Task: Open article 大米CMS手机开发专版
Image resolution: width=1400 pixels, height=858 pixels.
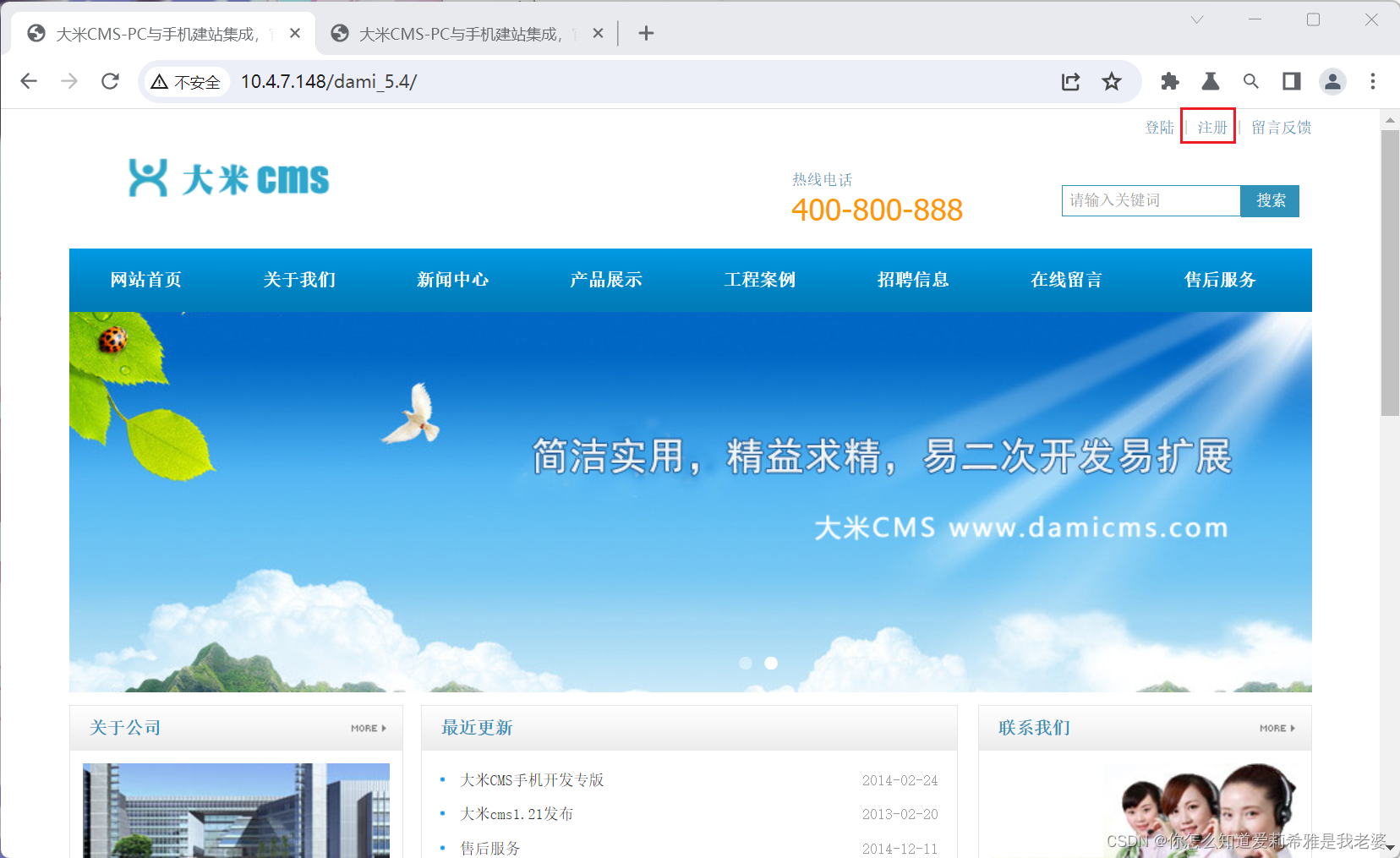Action: click(532, 780)
